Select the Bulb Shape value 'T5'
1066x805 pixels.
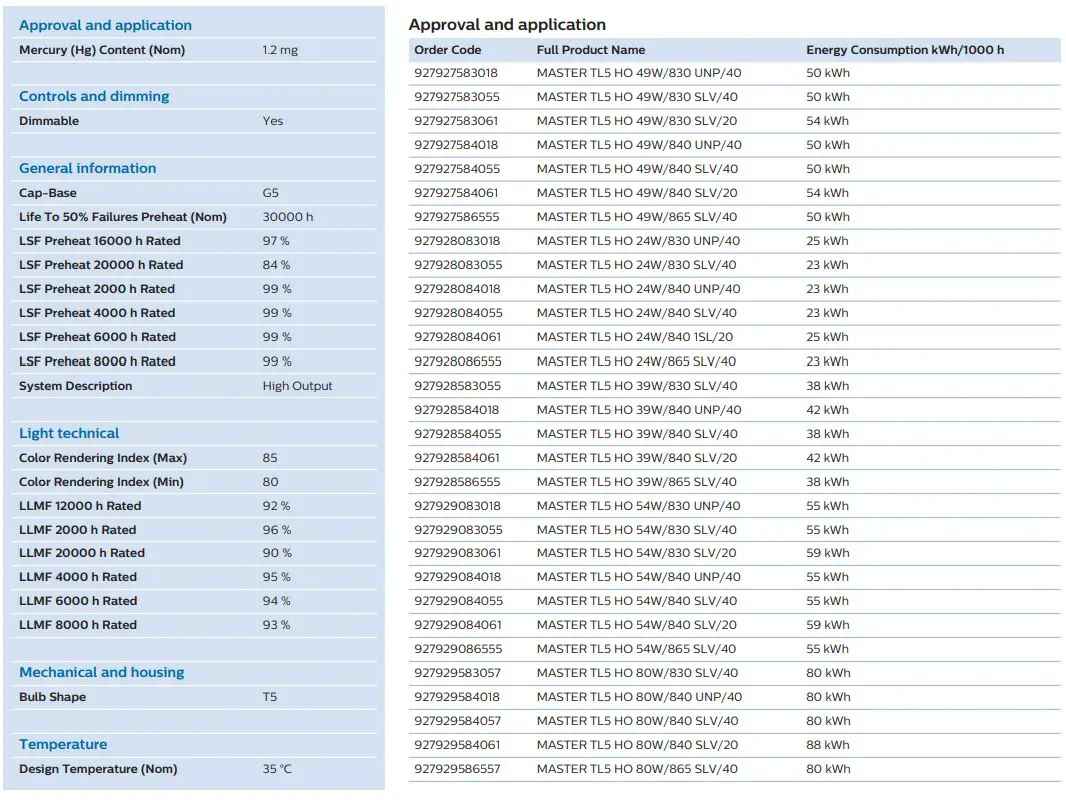click(x=270, y=697)
